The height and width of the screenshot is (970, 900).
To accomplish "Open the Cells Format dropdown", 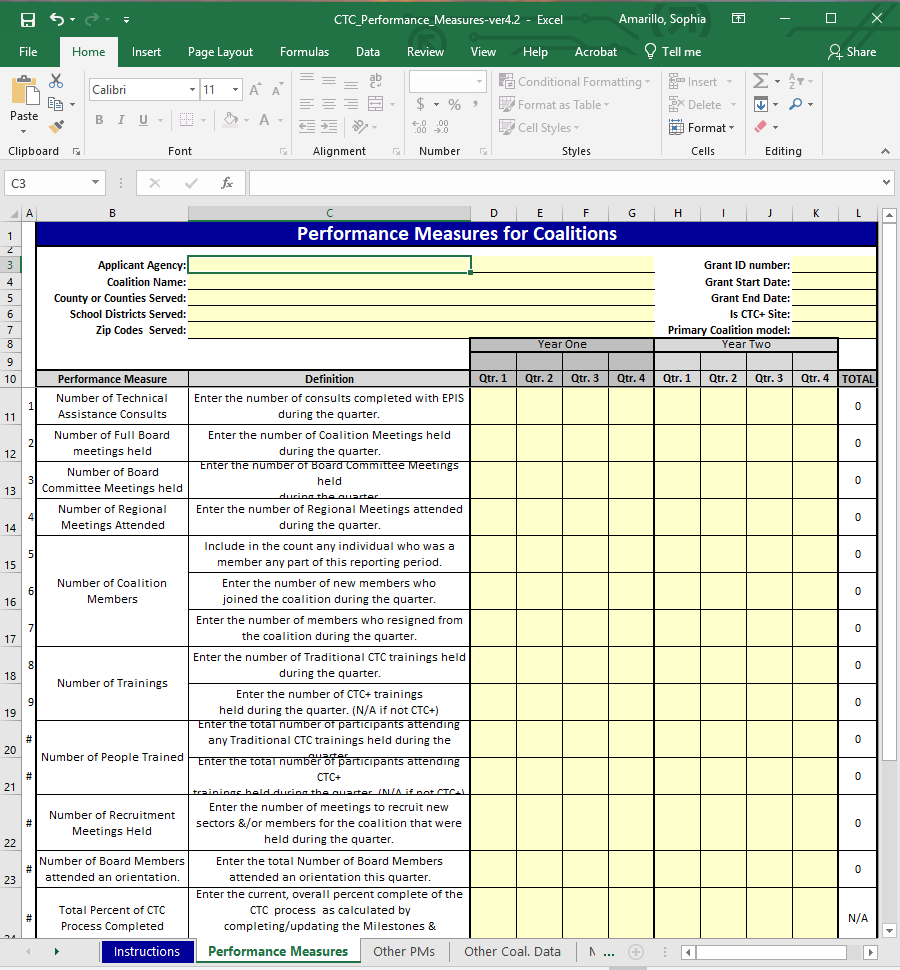I will coord(702,127).
